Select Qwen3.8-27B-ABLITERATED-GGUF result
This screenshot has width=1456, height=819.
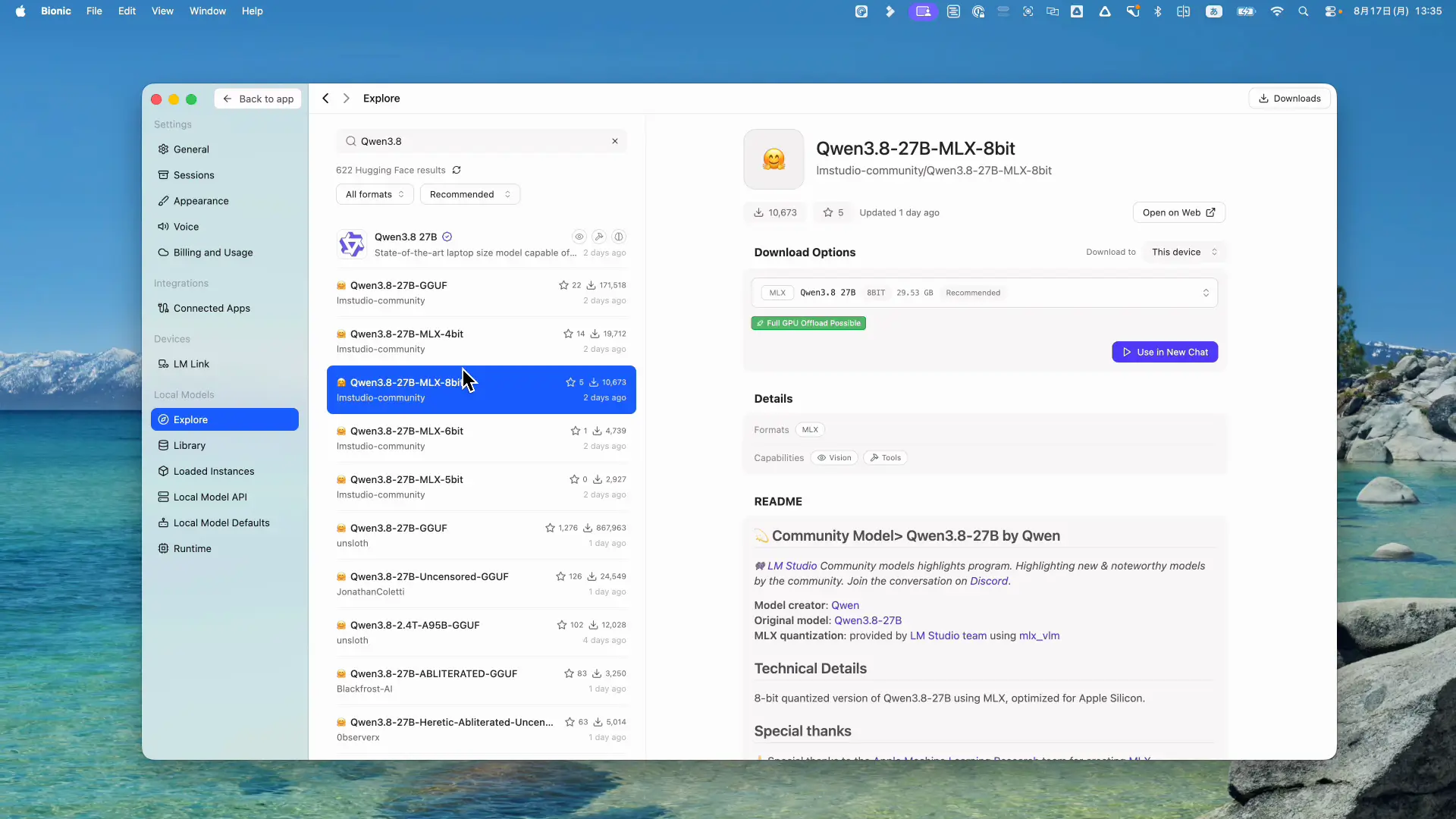[x=482, y=681]
